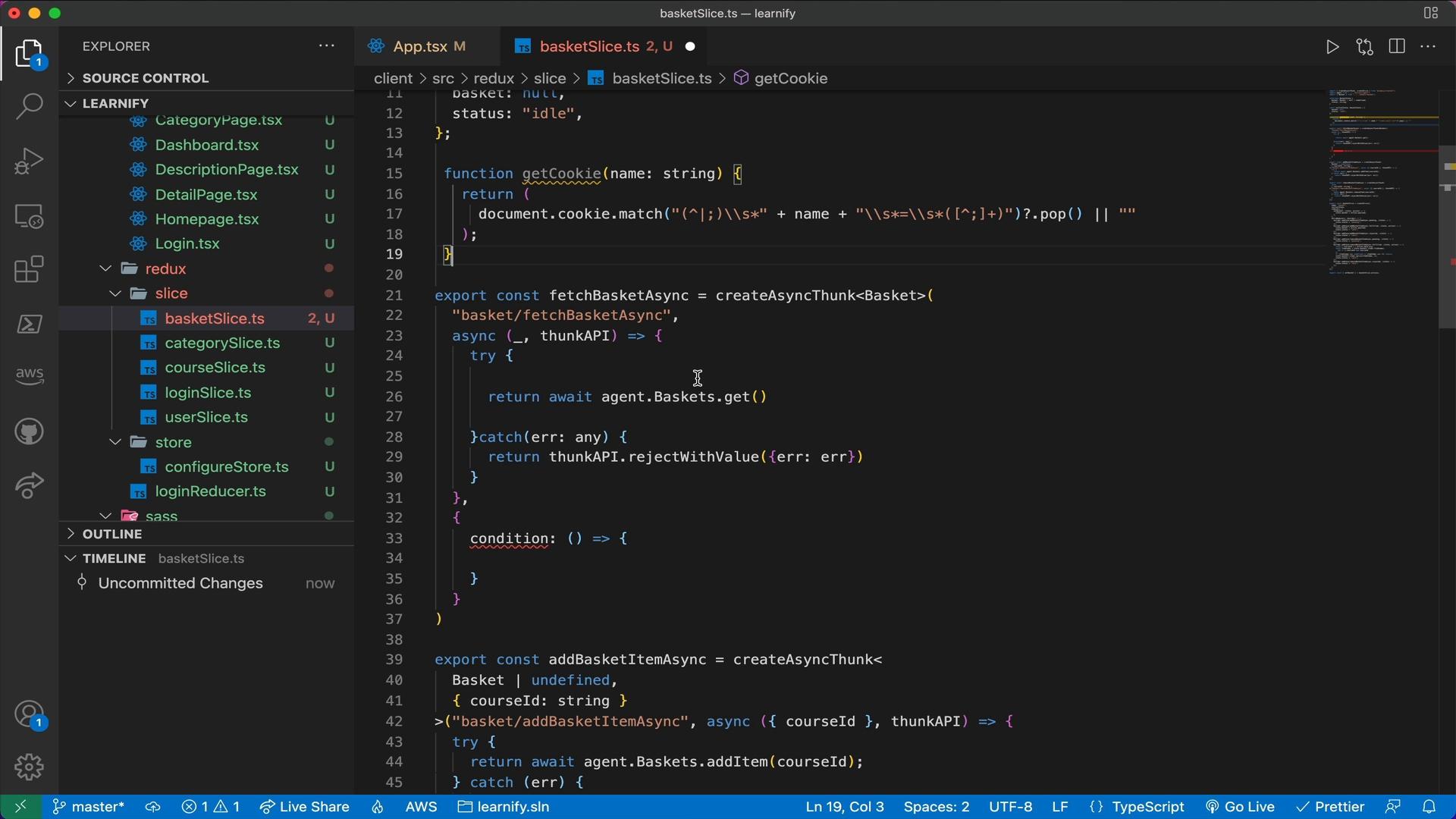Open the Extensions view

[29, 270]
